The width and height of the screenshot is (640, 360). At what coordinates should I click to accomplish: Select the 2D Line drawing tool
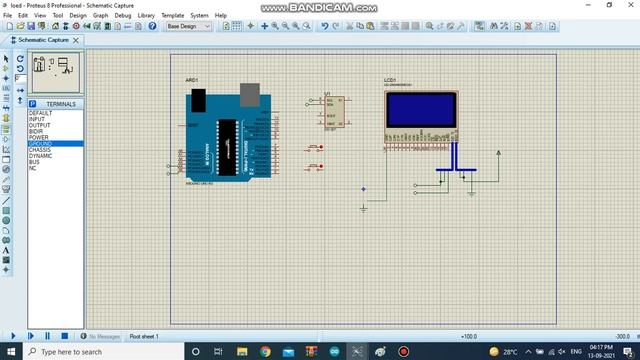coord(6,201)
